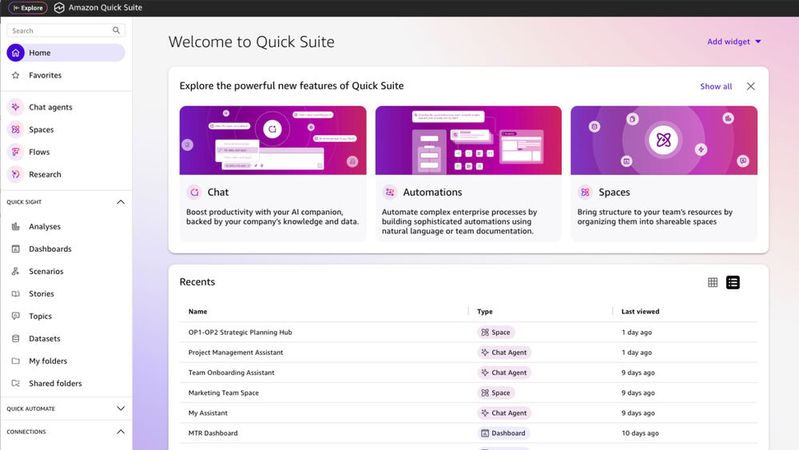Open Shared folders icon

click(x=15, y=383)
